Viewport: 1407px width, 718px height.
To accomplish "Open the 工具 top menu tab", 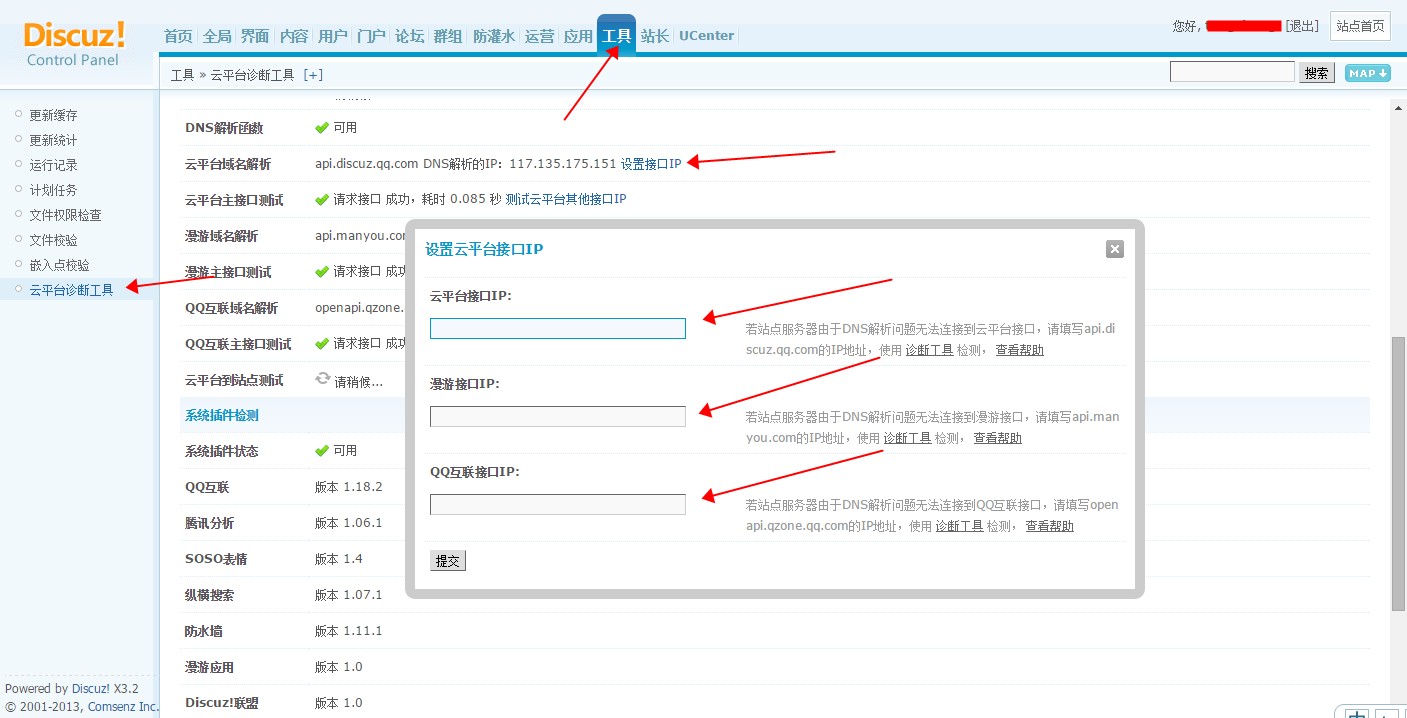I will [x=616, y=36].
